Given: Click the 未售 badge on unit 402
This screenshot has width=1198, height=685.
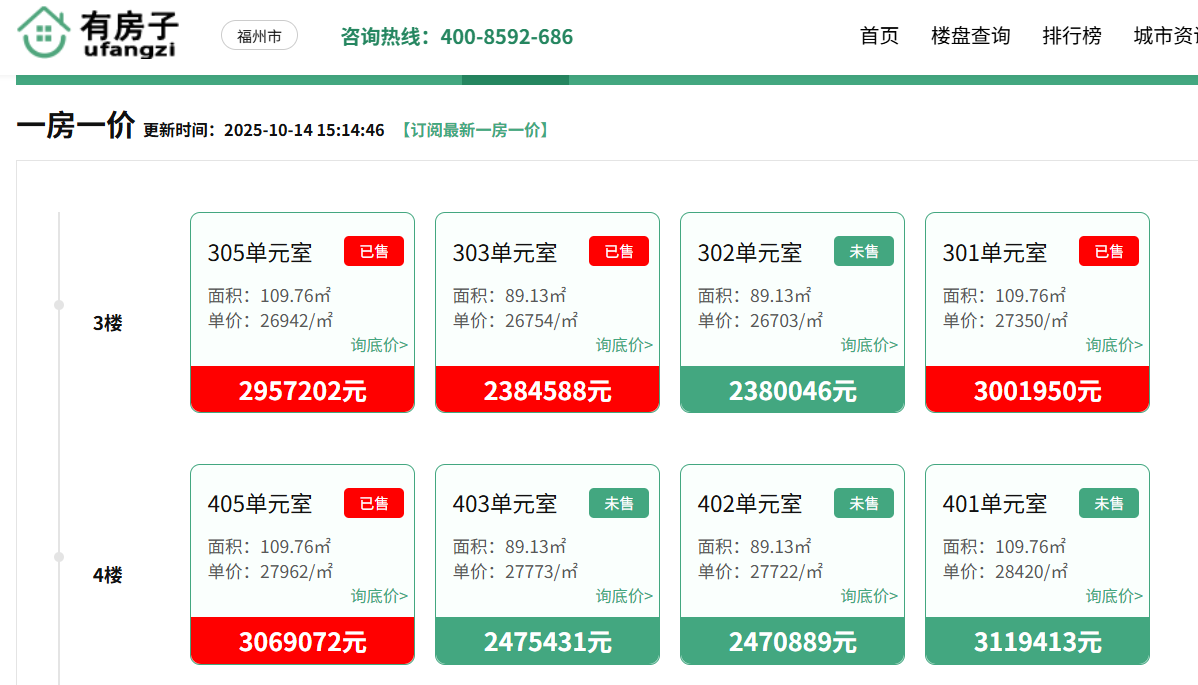Looking at the screenshot, I should [x=864, y=503].
